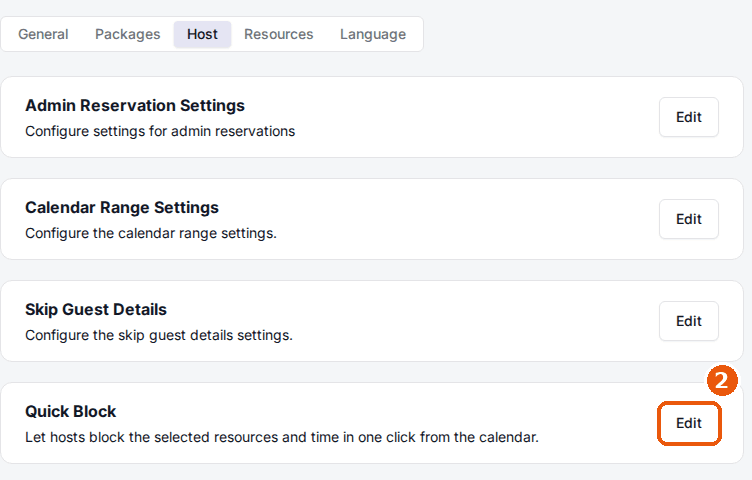
Task: Click 'Configure the calendar range settings.' text
Action: click(x=151, y=234)
